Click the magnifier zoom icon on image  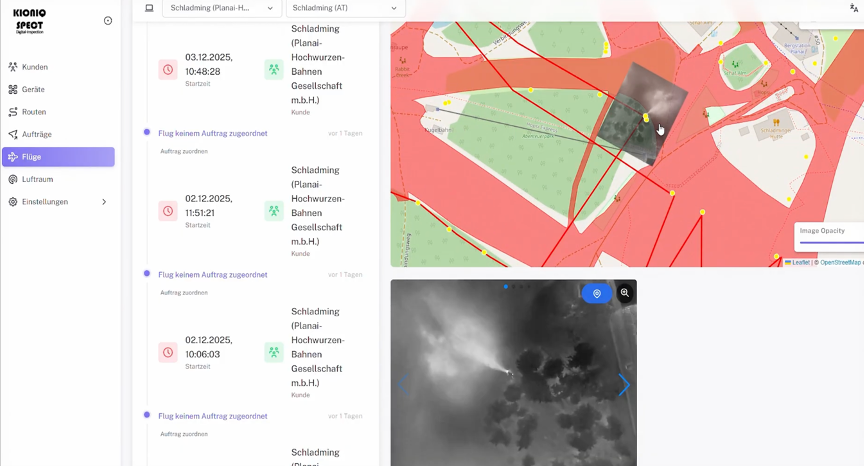(x=625, y=293)
